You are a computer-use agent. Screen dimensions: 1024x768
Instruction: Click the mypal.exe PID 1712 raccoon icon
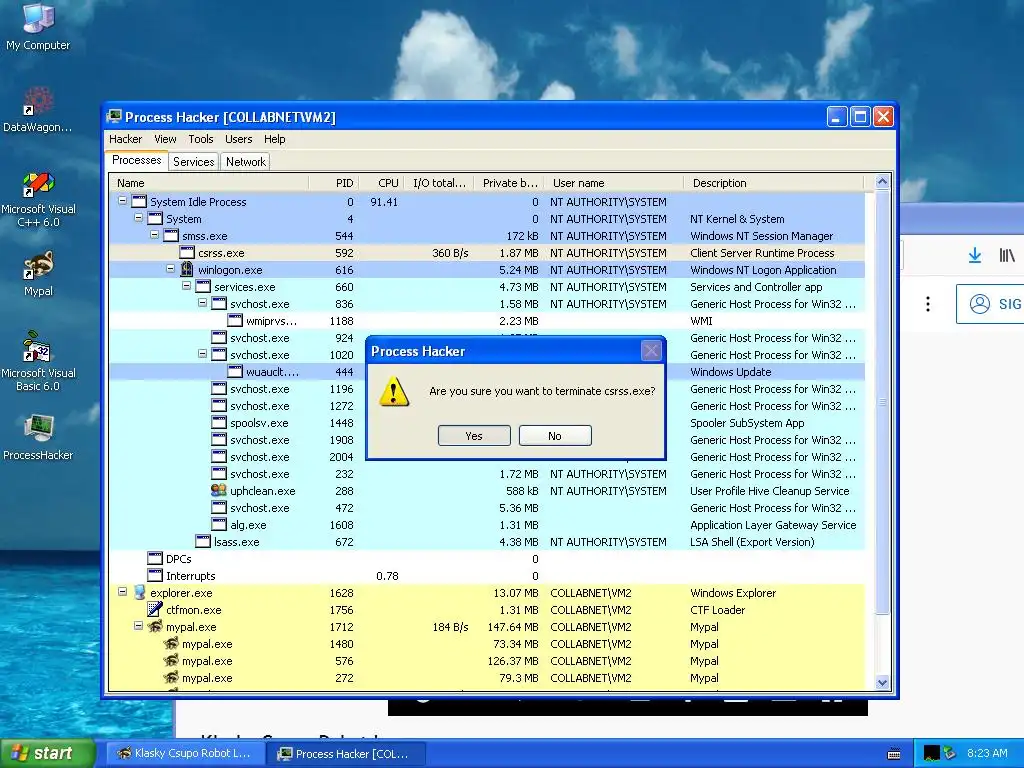point(155,626)
